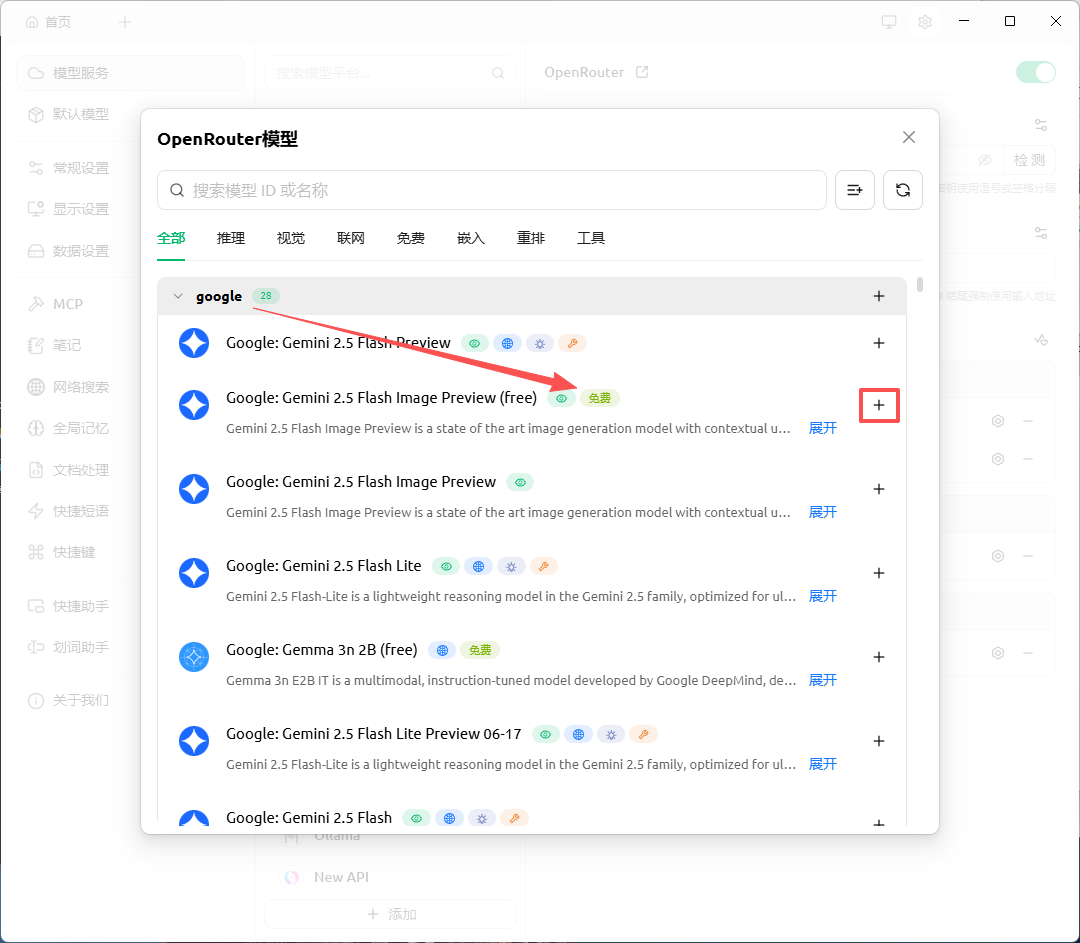Screen dimensions: 1080x943
Task: Click tool wrench badge on Flash Preview row
Action: point(572,343)
